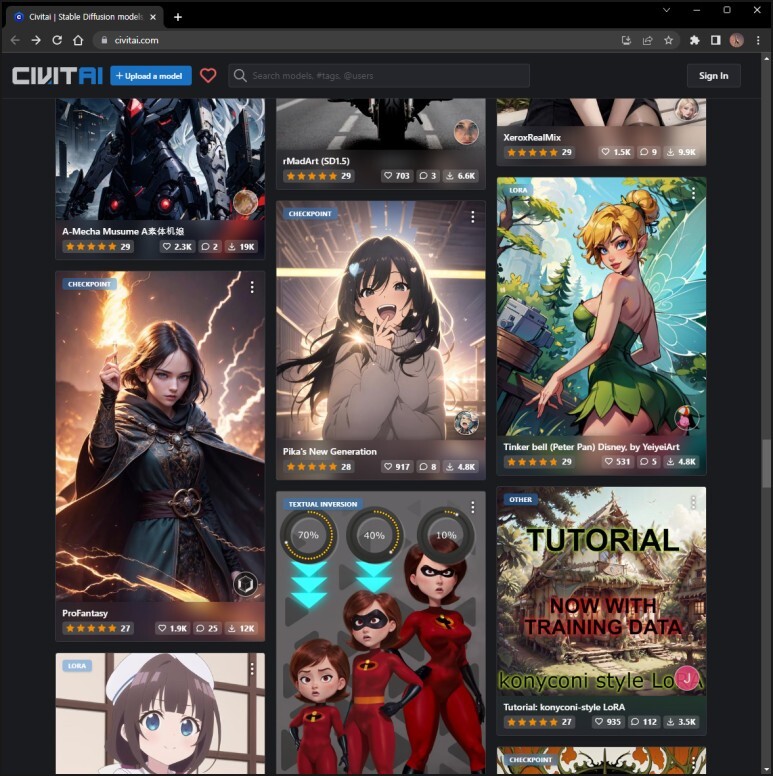
Task: Open Tutorial: konyconi-style LoRA title
Action: [x=564, y=707]
